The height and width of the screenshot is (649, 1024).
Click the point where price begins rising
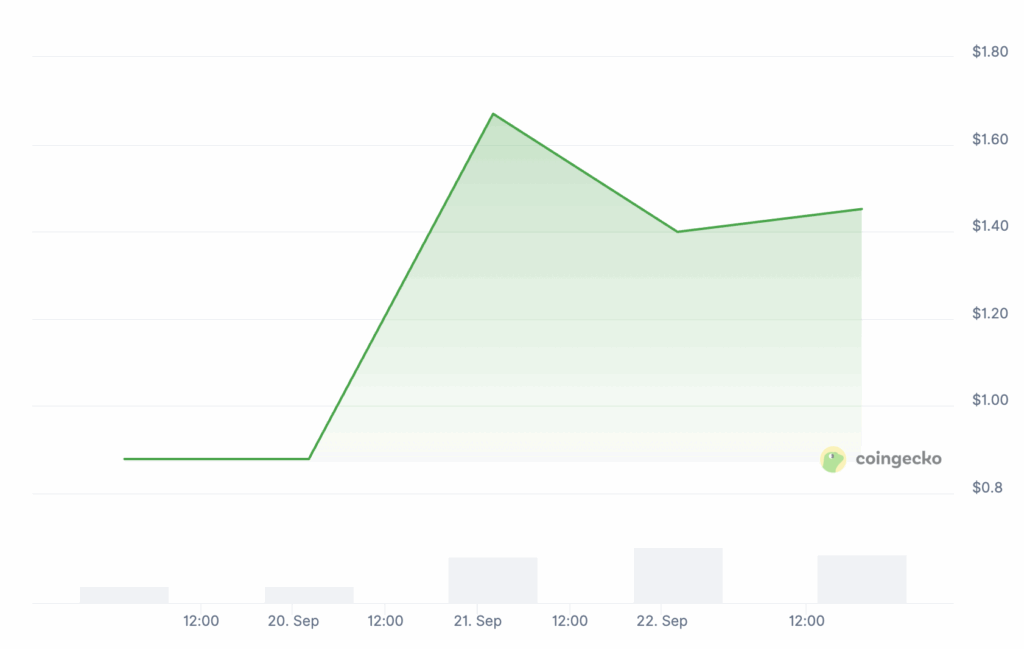click(x=309, y=459)
